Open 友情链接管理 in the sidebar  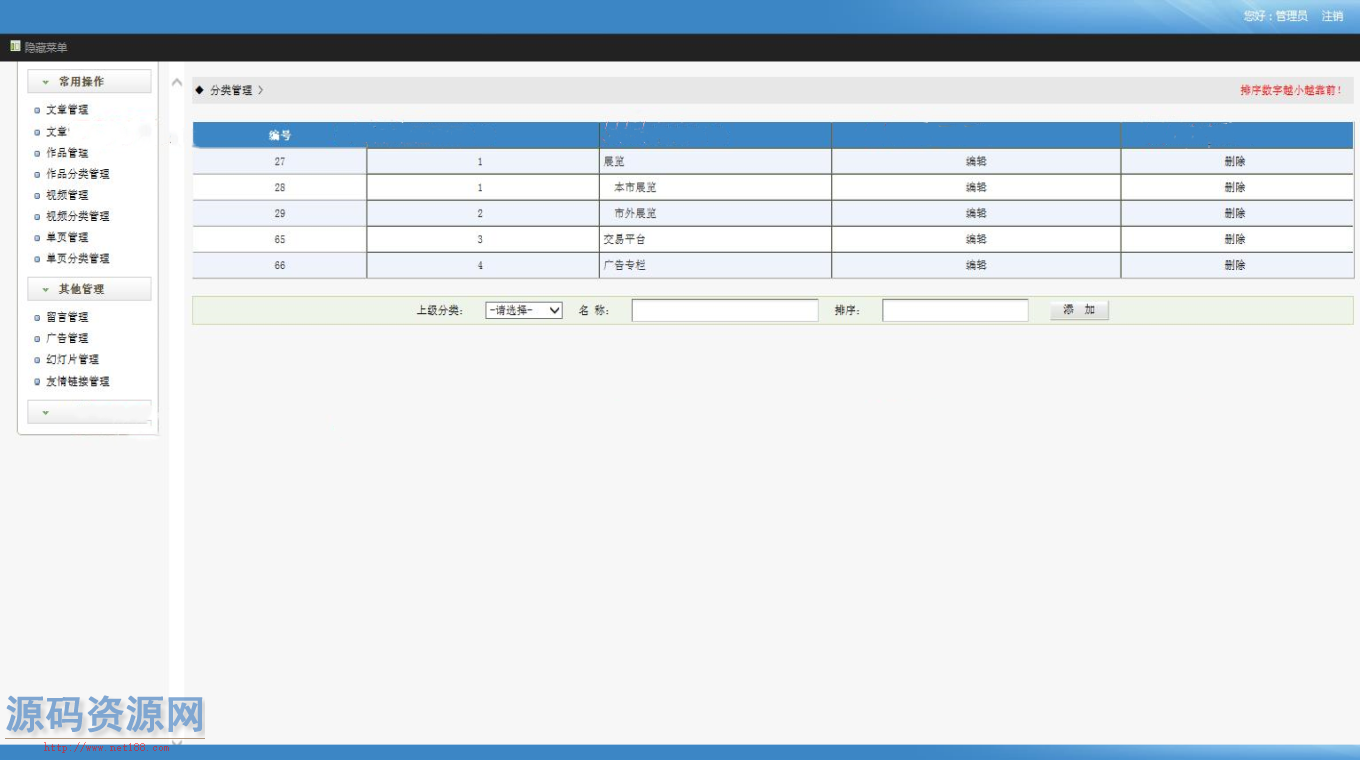[77, 381]
